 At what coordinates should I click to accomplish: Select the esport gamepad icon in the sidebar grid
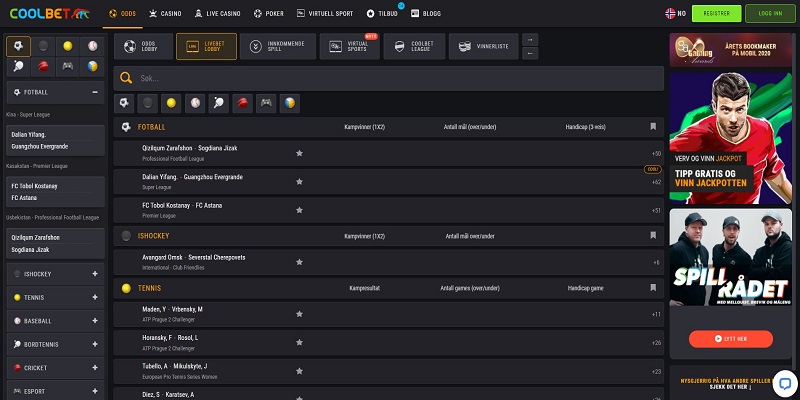click(68, 67)
